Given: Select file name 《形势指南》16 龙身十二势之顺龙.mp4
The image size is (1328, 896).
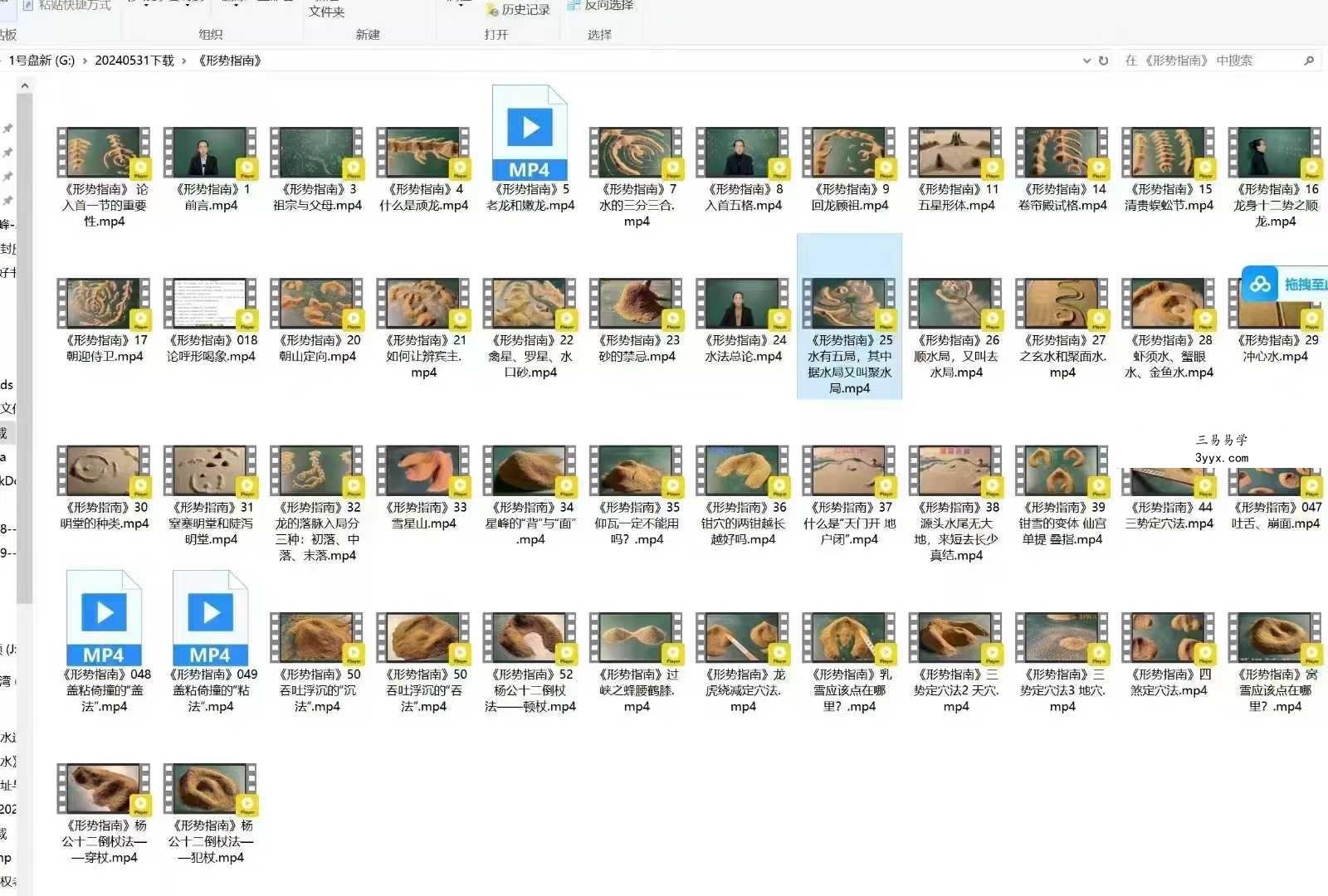Looking at the screenshot, I should pyautogui.click(x=1275, y=205).
